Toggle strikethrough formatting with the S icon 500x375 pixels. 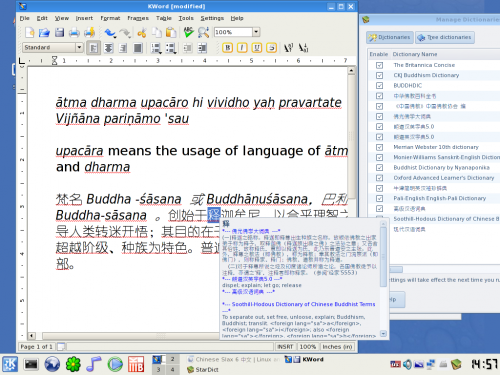click(272, 48)
